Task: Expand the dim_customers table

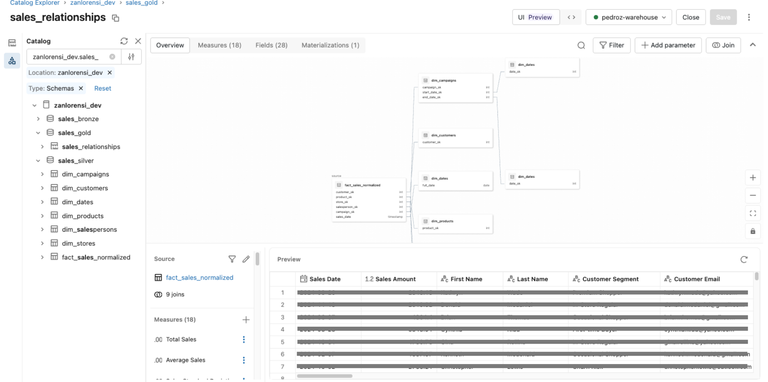Action: (42, 188)
